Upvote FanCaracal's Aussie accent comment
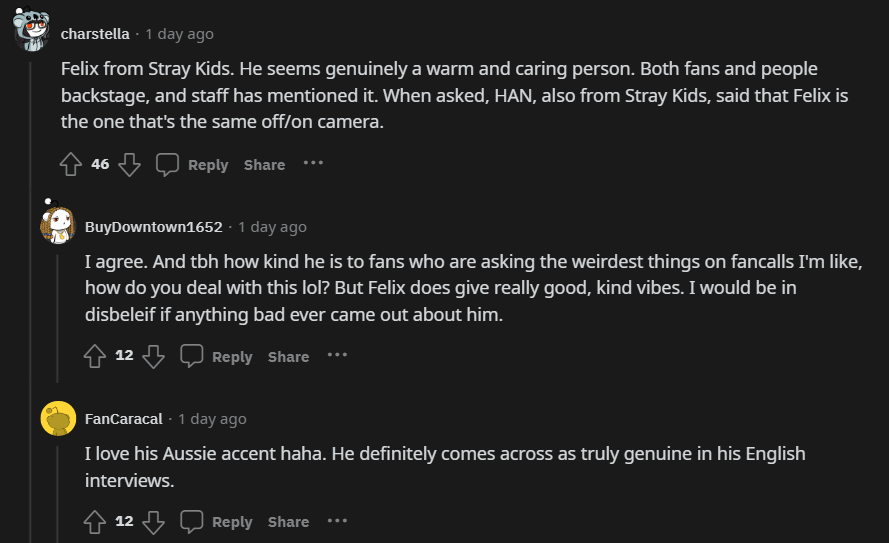This screenshot has width=889, height=543. pos(95,521)
